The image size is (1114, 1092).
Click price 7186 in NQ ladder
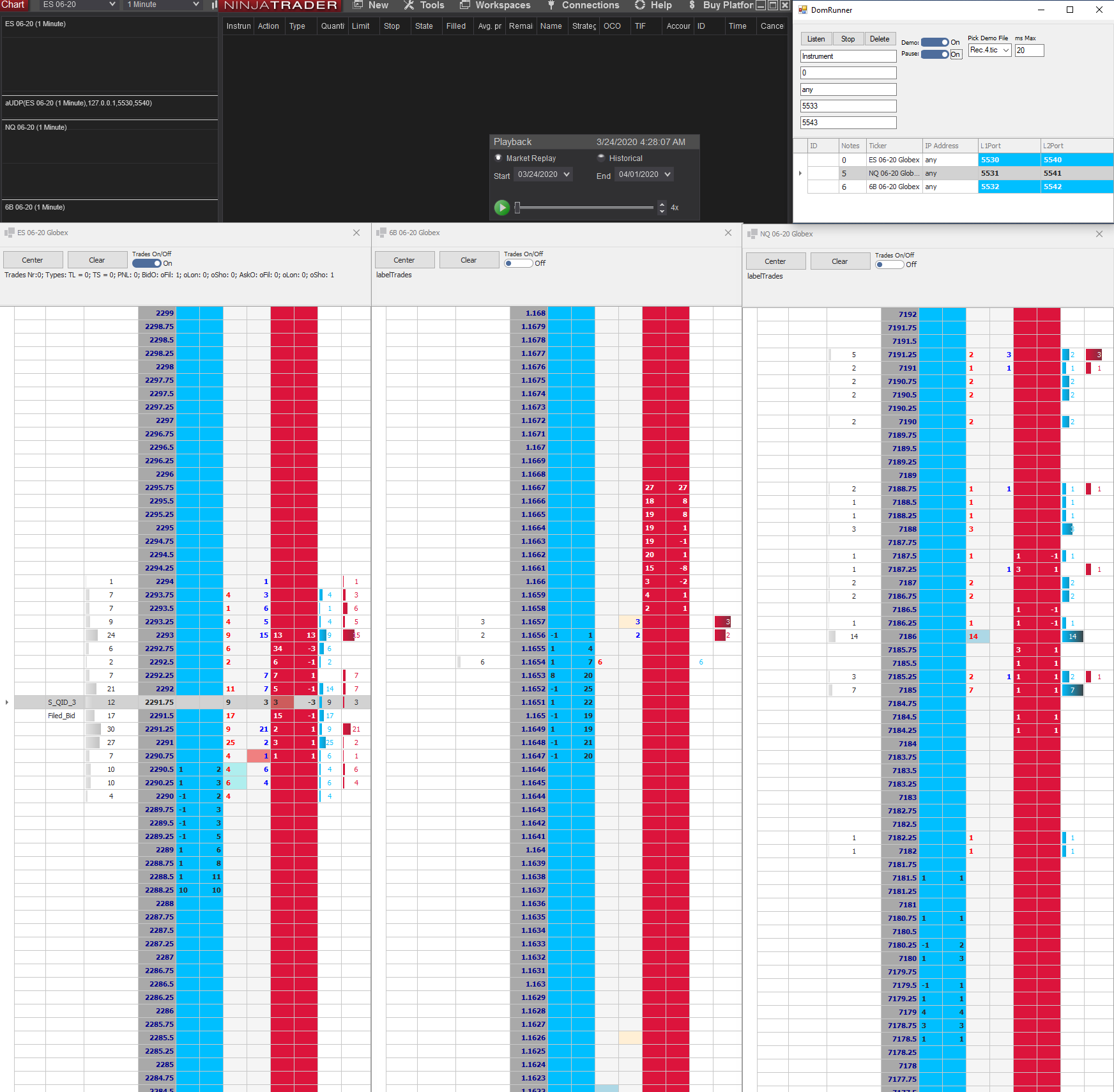900,636
